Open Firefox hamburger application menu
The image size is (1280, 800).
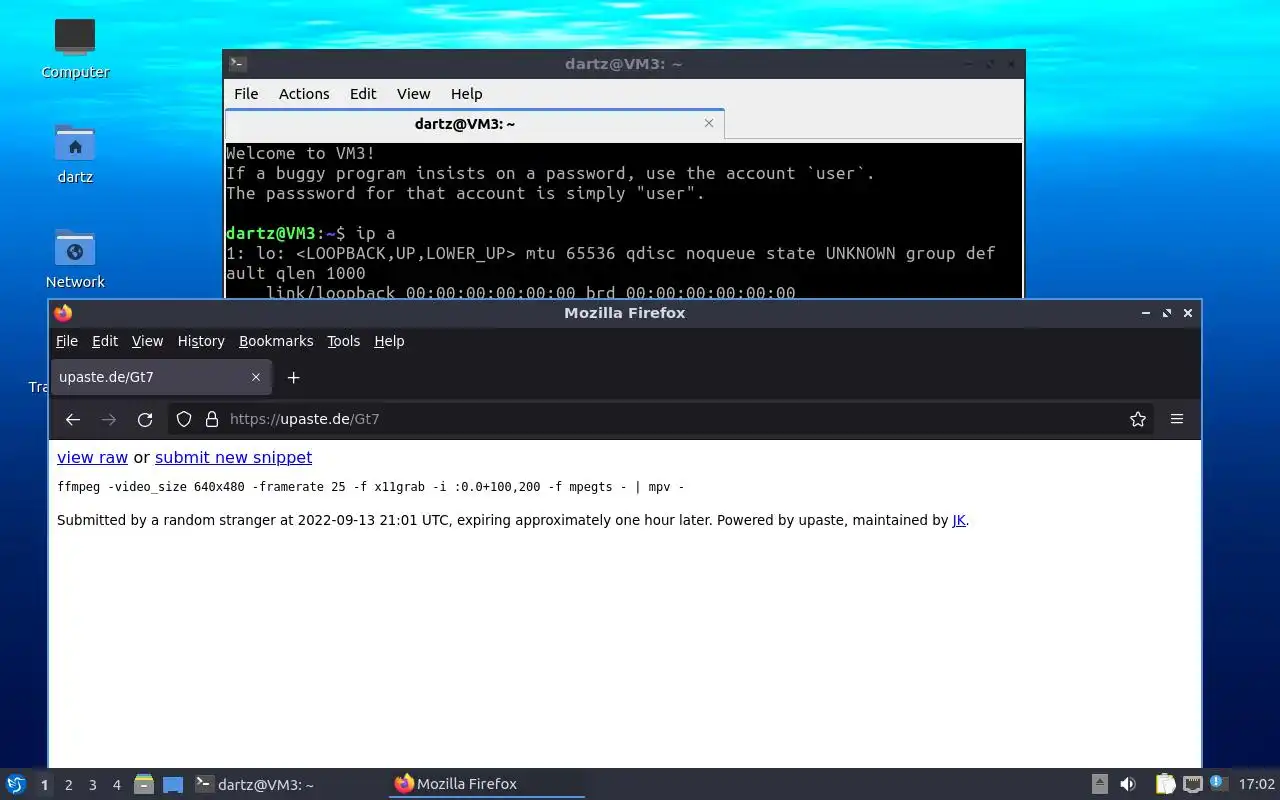coord(1177,419)
